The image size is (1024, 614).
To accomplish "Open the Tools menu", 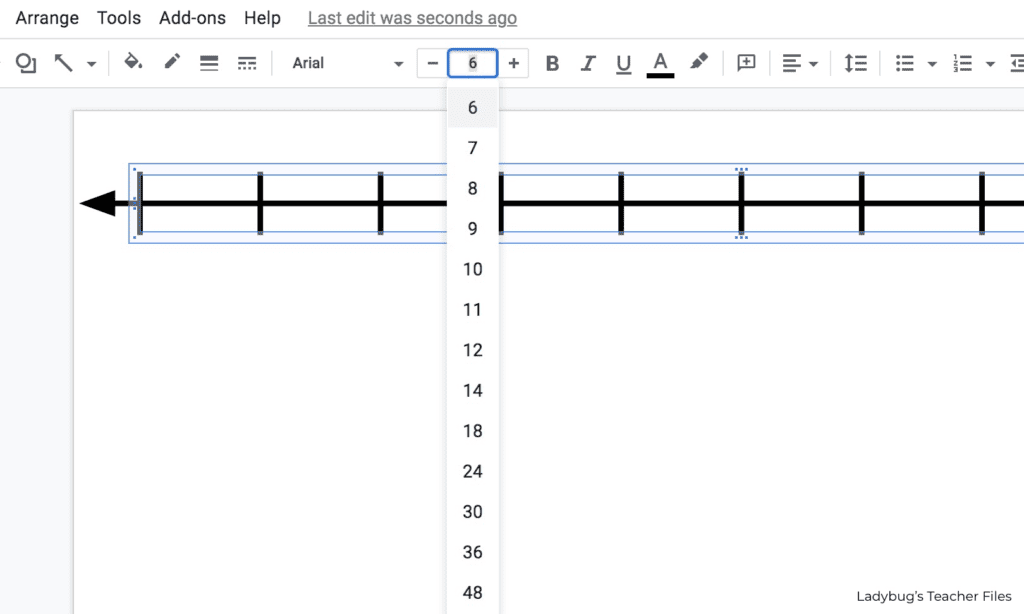I will (119, 18).
